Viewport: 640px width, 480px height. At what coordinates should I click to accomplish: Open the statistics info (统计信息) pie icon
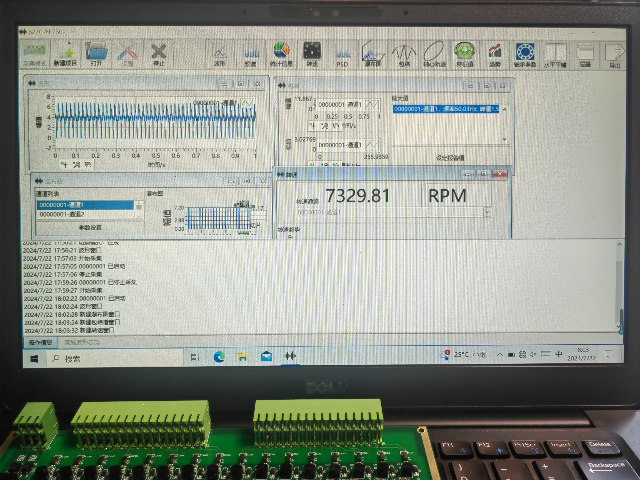281,53
